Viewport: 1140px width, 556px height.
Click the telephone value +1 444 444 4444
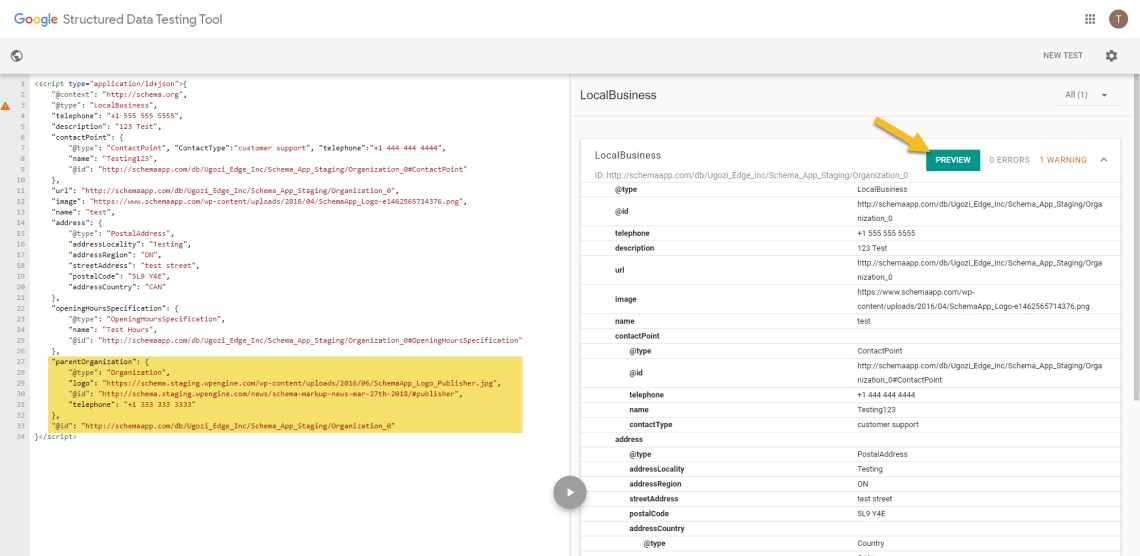[886, 395]
